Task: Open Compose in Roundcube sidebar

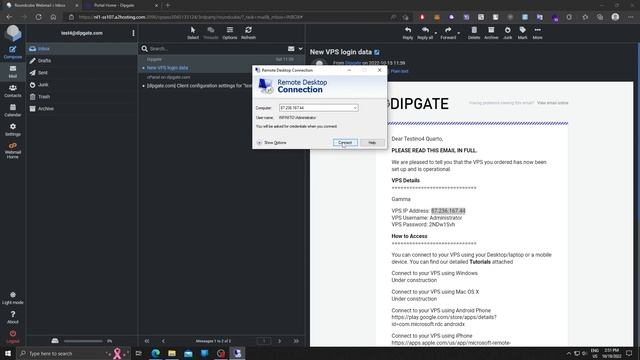Action: coord(13,53)
